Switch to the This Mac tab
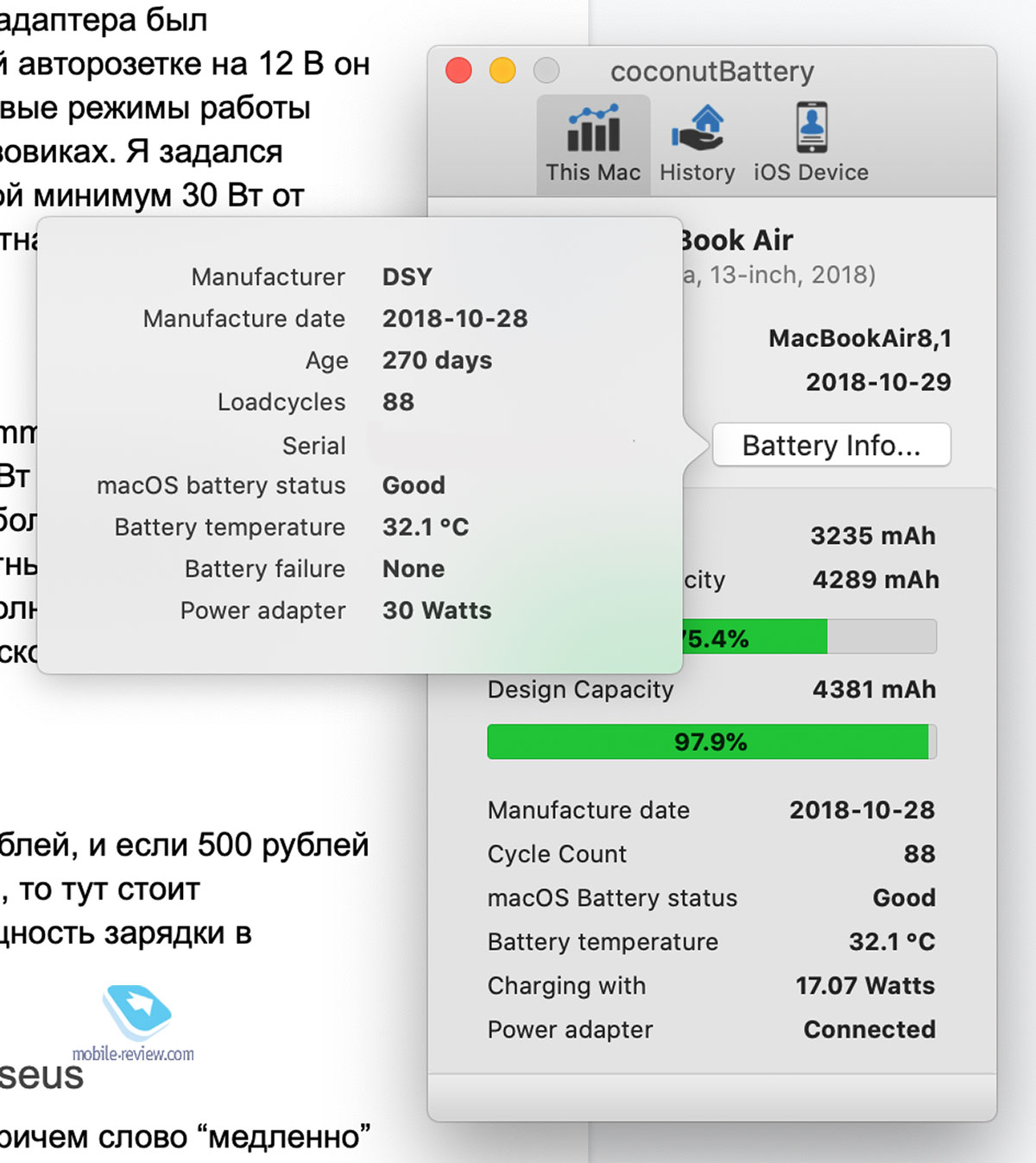The height and width of the screenshot is (1163, 1036). 593,144
